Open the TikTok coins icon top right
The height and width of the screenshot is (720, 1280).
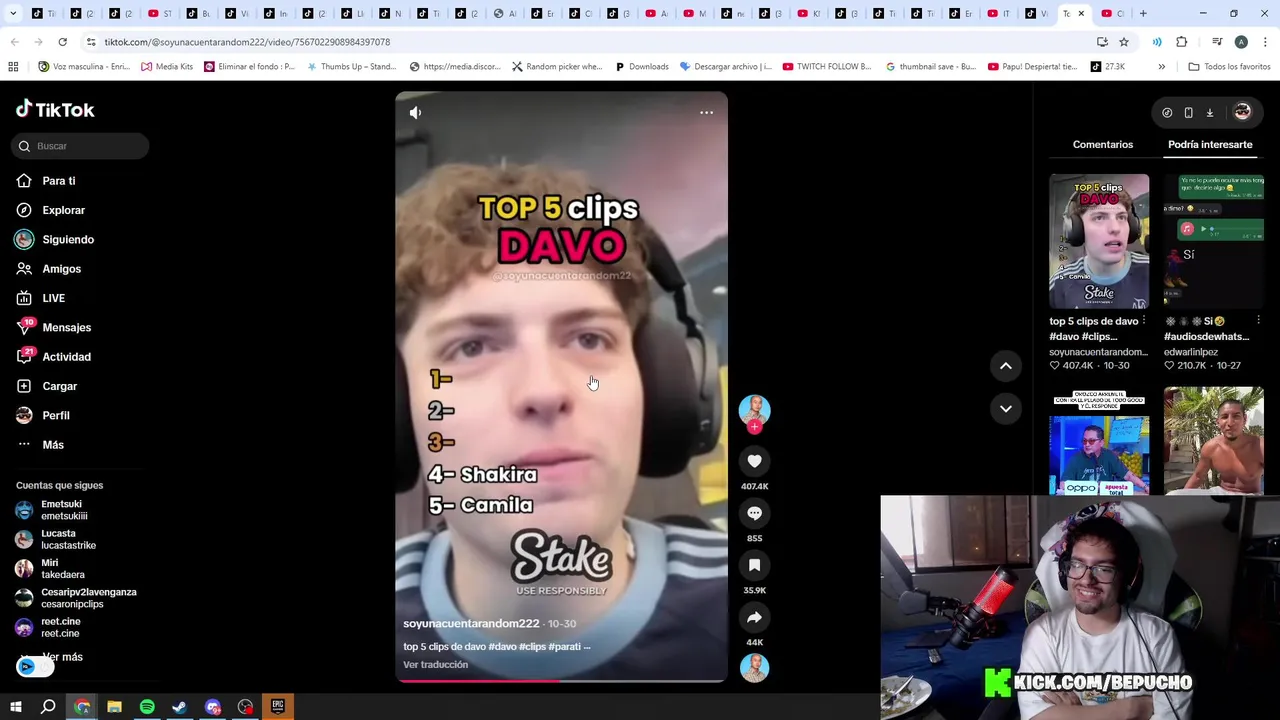coord(1167,113)
